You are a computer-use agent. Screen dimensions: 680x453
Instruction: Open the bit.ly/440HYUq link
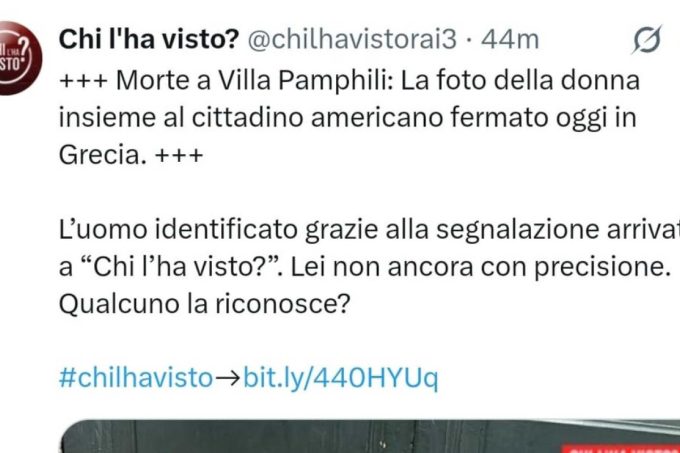[x=341, y=378]
